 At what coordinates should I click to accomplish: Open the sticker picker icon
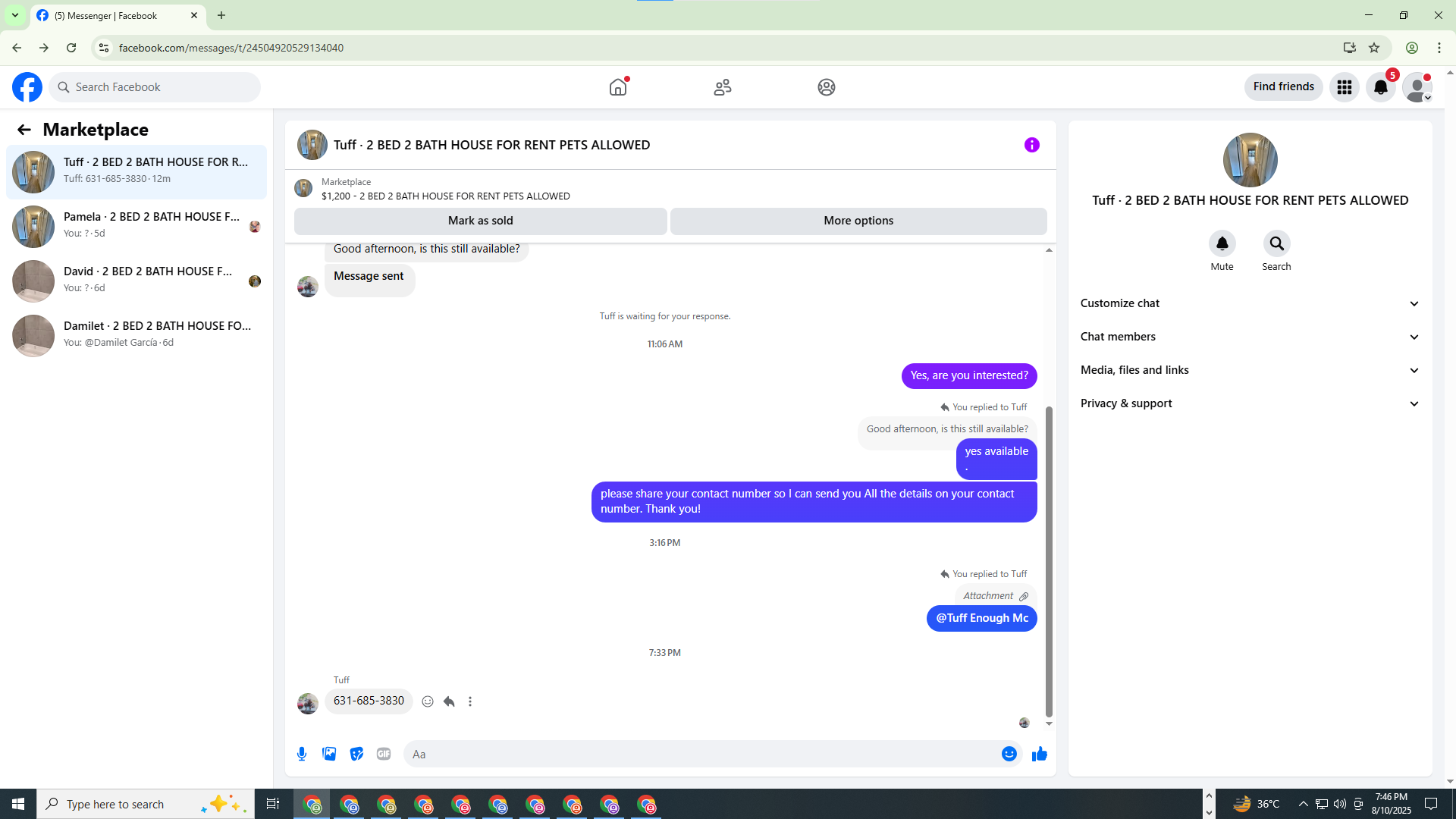(x=356, y=754)
